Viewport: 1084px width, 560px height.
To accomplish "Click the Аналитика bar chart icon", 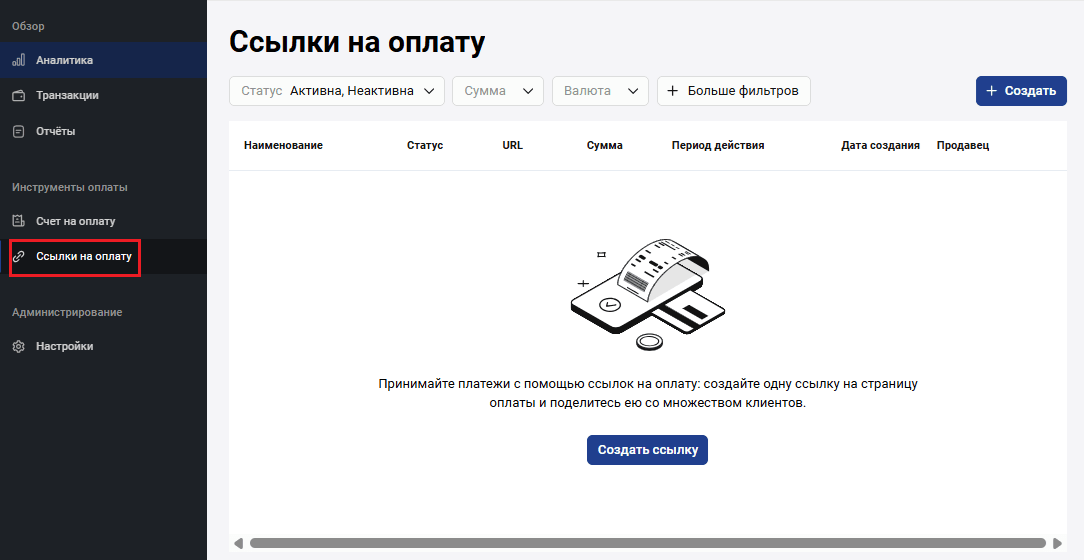I will [x=18, y=60].
